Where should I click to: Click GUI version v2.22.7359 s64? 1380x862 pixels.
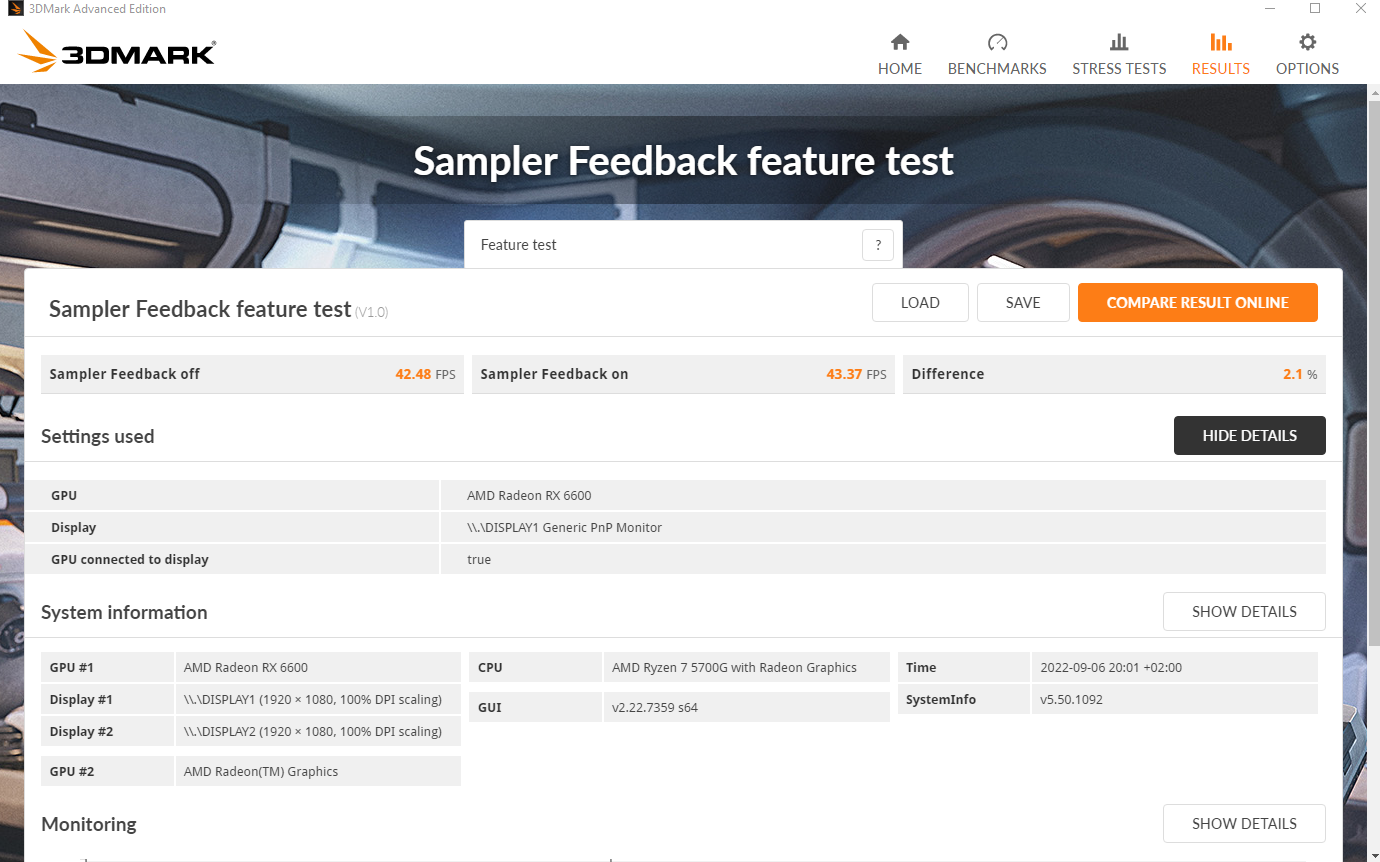[655, 707]
